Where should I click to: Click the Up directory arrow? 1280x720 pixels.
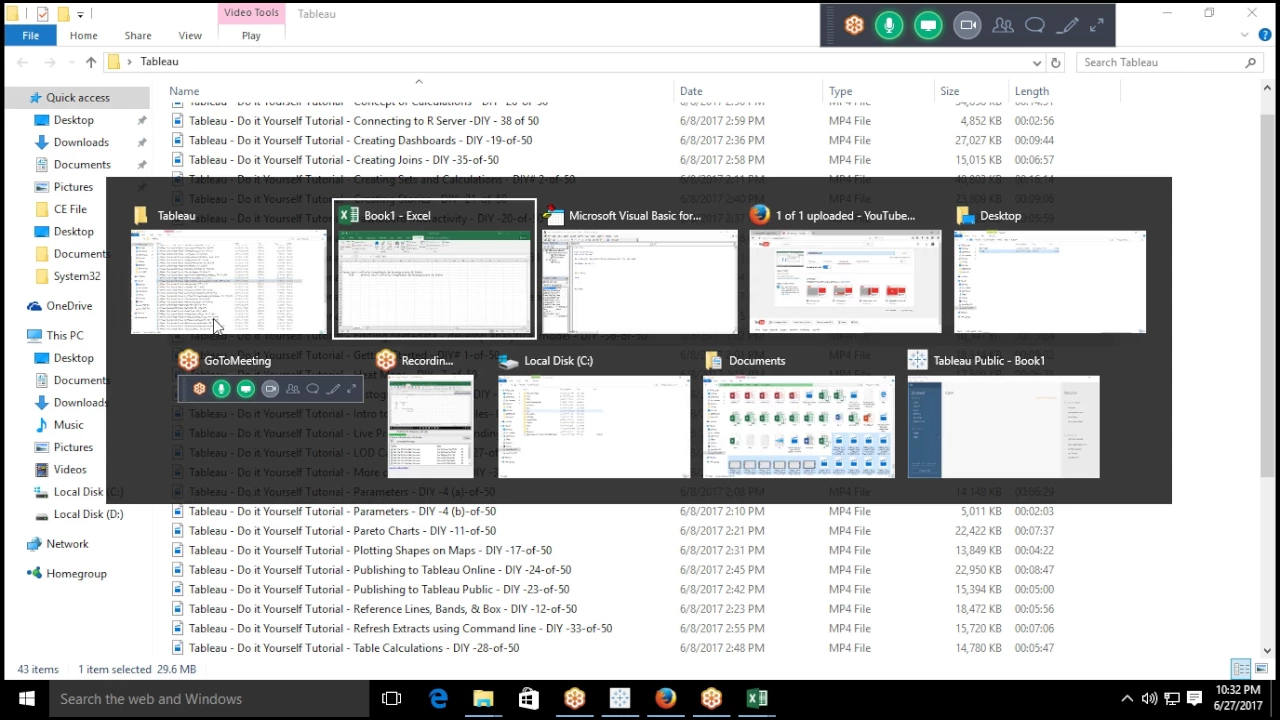pos(91,62)
